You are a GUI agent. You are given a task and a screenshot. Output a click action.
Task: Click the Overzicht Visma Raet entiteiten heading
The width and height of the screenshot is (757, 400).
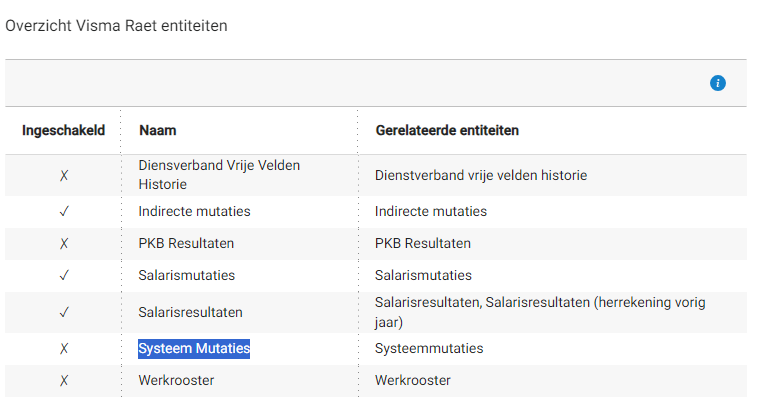click(116, 25)
